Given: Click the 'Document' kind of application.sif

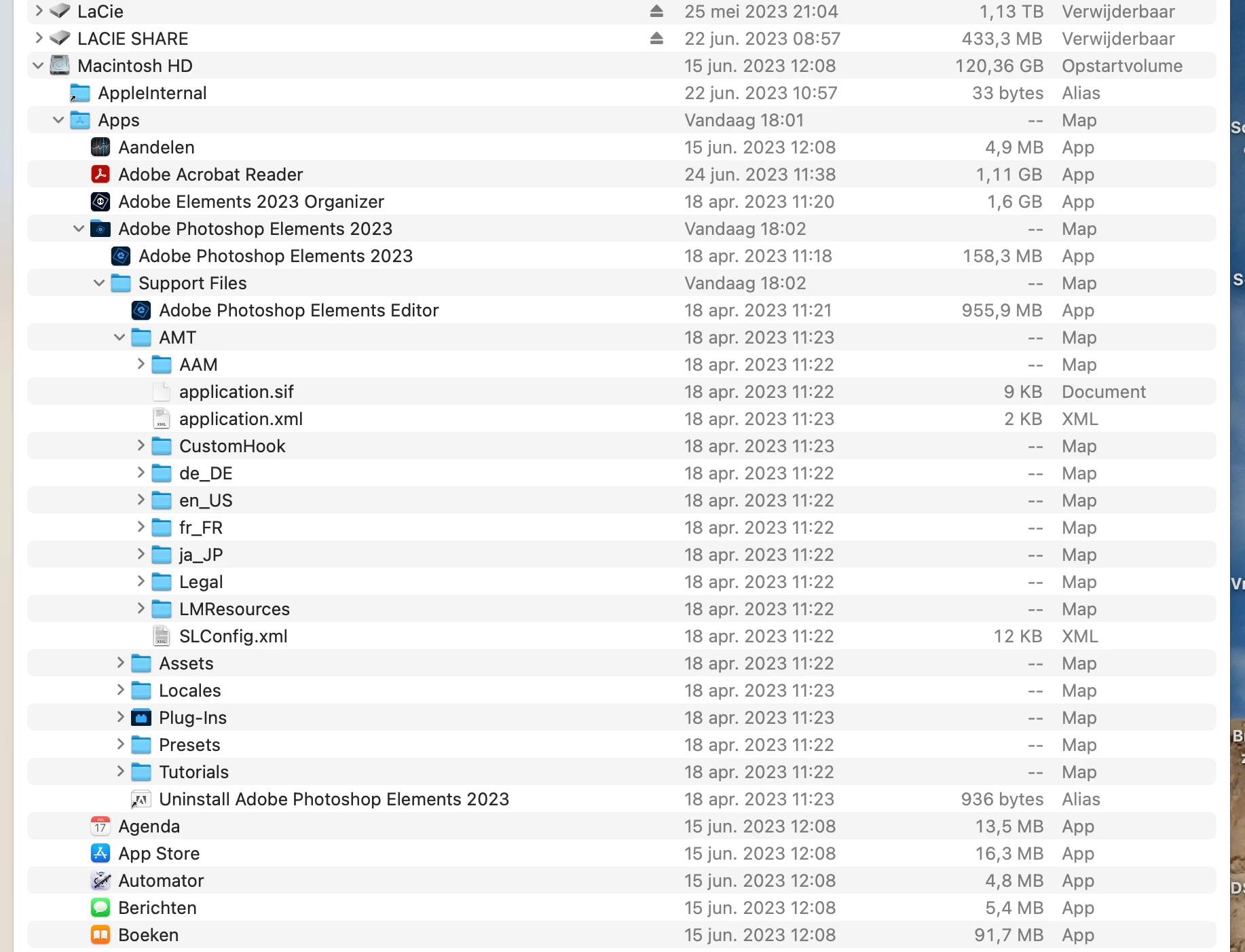Looking at the screenshot, I should click(x=1104, y=392).
